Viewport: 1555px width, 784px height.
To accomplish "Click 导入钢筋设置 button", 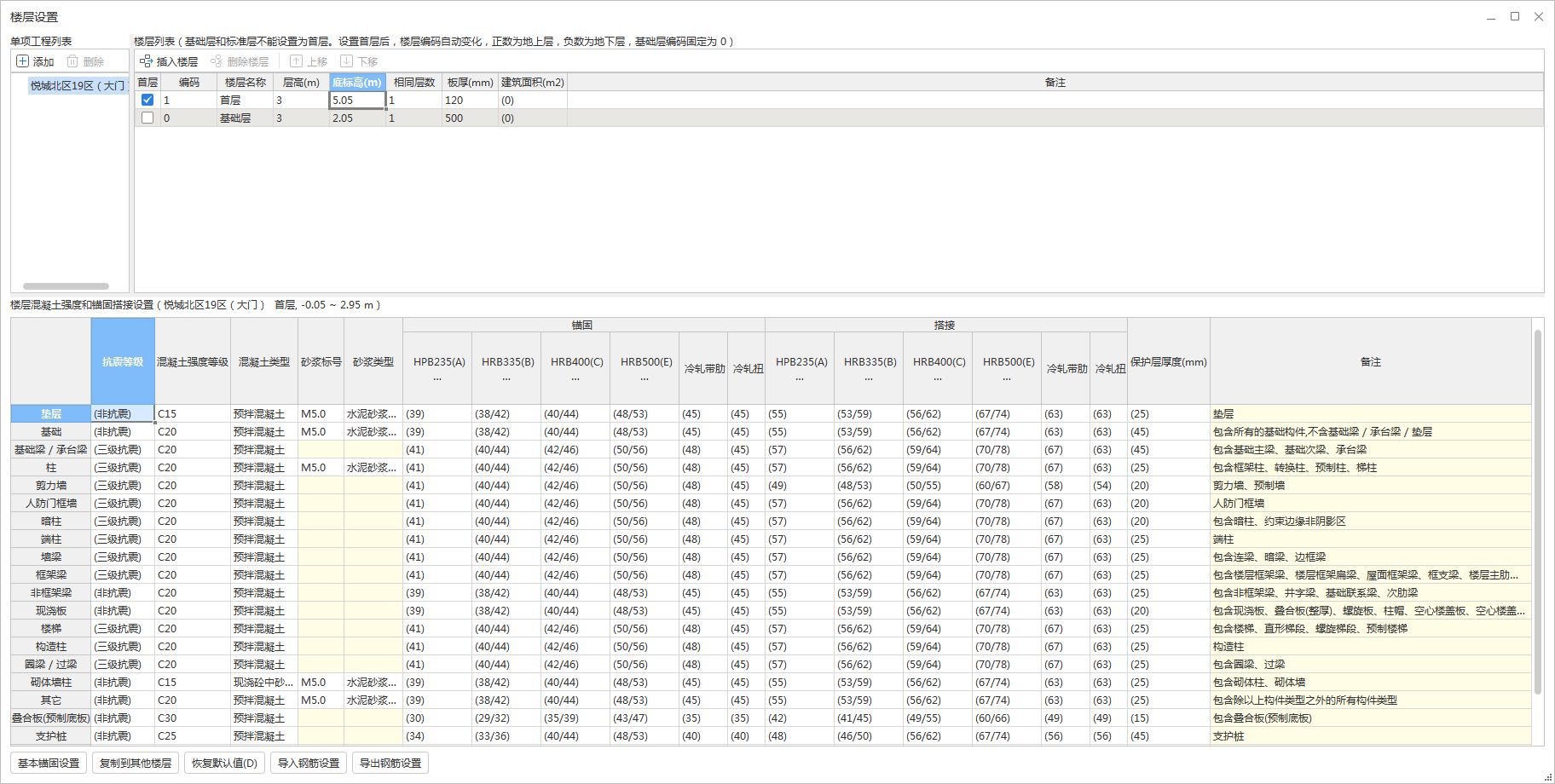I will (309, 763).
